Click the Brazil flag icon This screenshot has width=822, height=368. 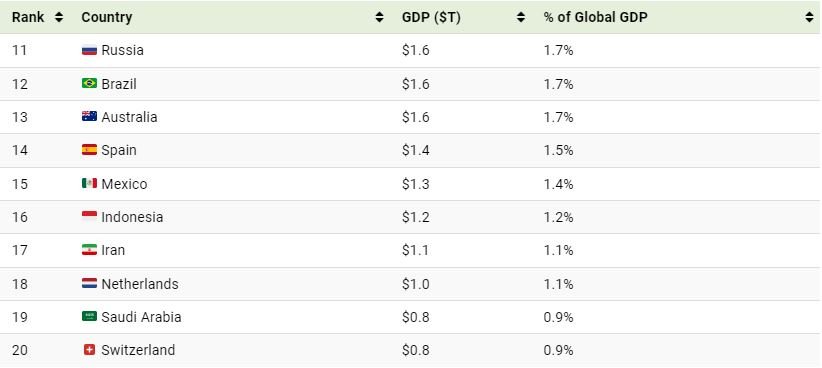tap(89, 83)
